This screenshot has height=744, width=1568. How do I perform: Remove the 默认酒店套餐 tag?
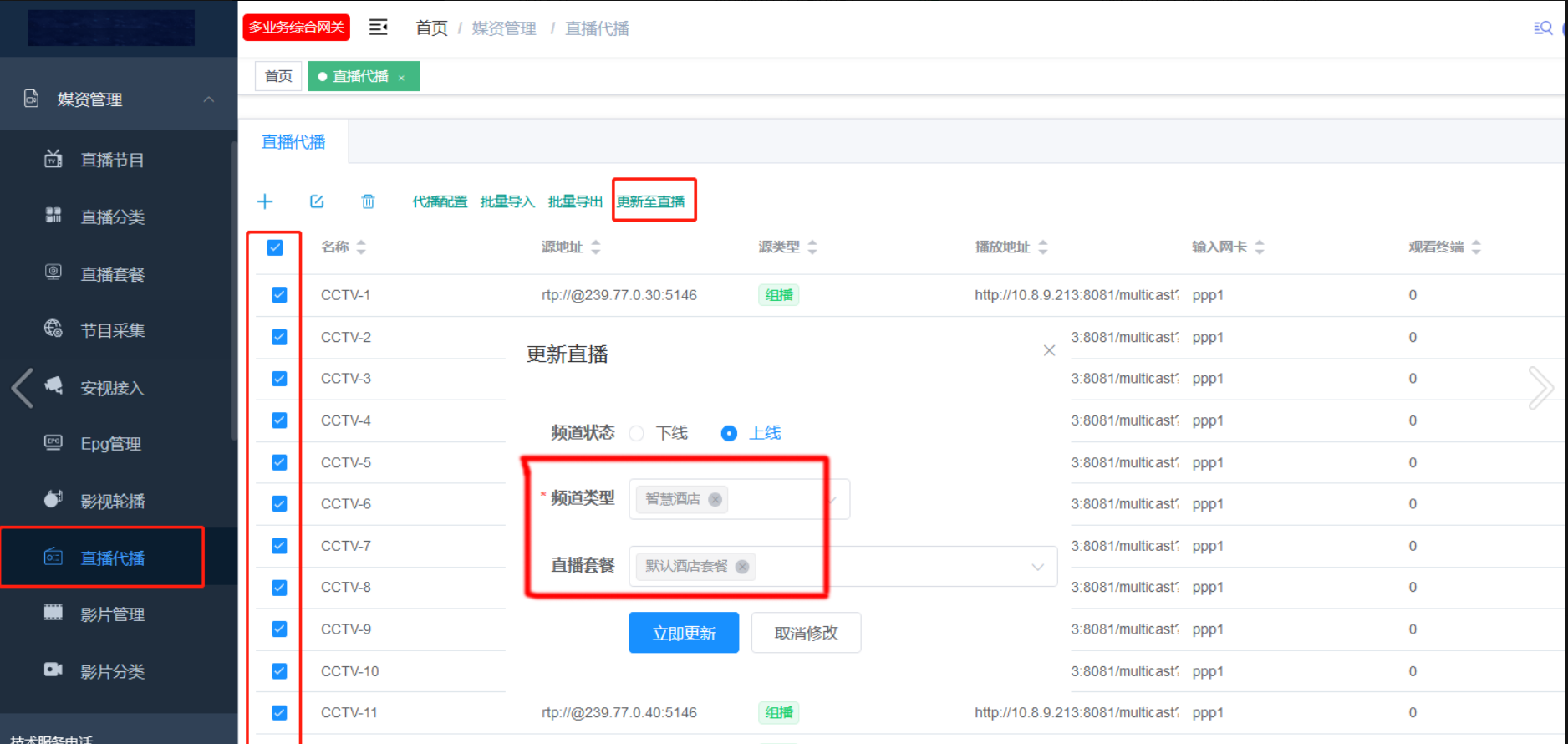(742, 567)
